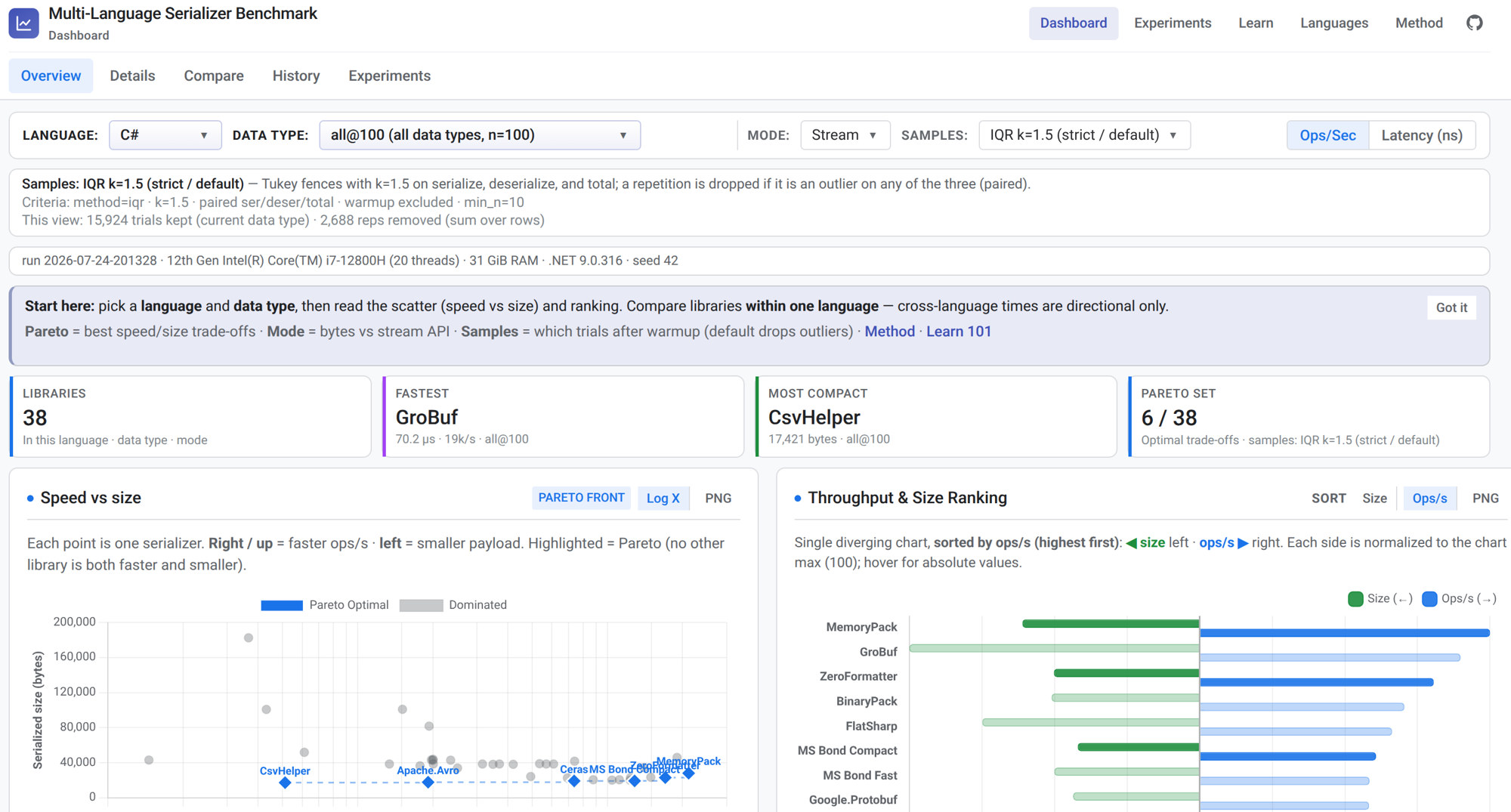Click the Pareto Set 6 / 38 card
This screenshot has height=812, width=1511.
tap(1309, 416)
